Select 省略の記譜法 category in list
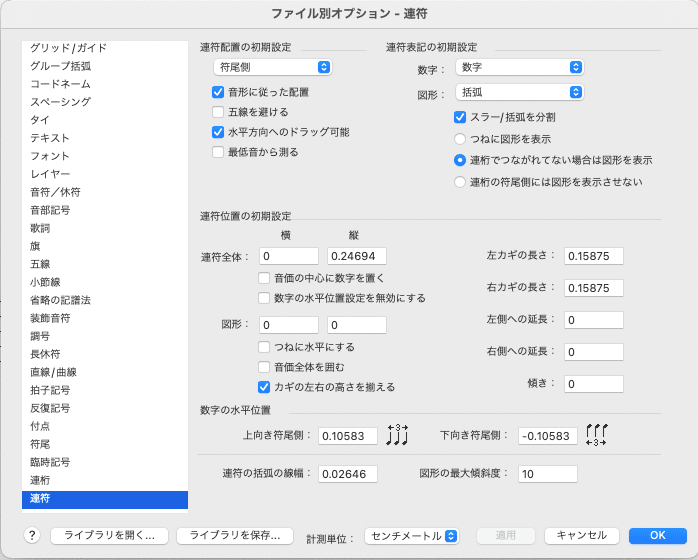This screenshot has height=560, width=698. [x=105, y=300]
